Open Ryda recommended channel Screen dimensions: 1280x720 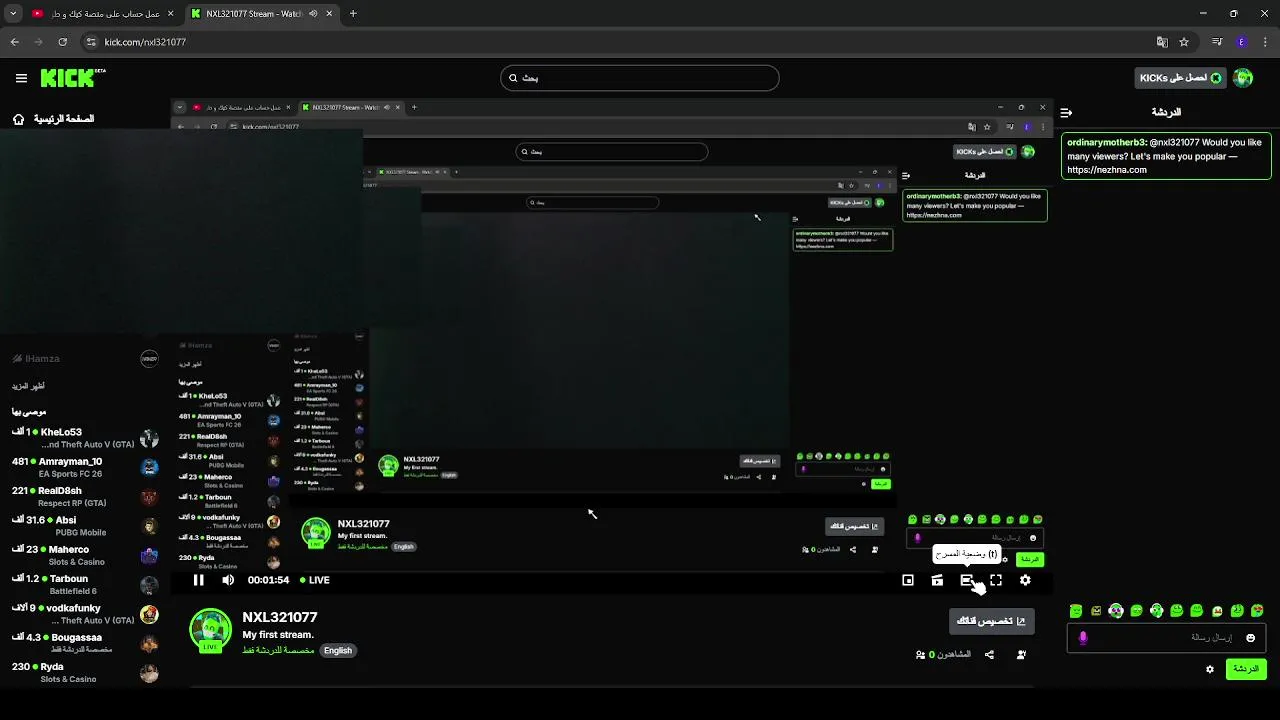coord(85,673)
